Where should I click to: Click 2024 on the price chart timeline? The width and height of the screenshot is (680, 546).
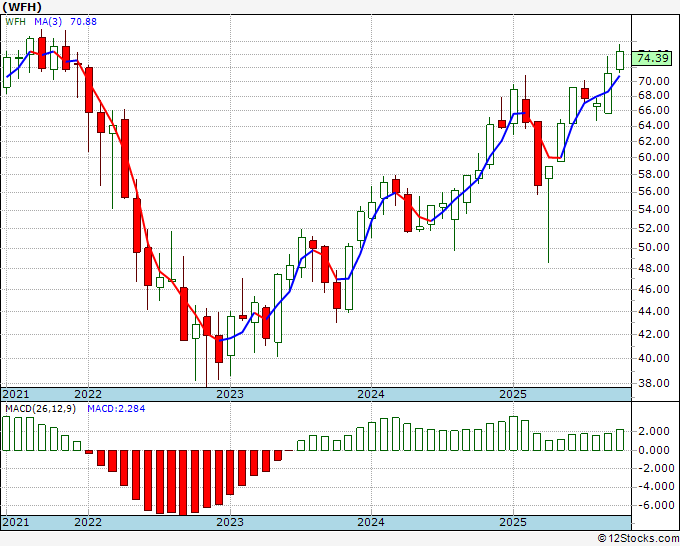[x=371, y=394]
